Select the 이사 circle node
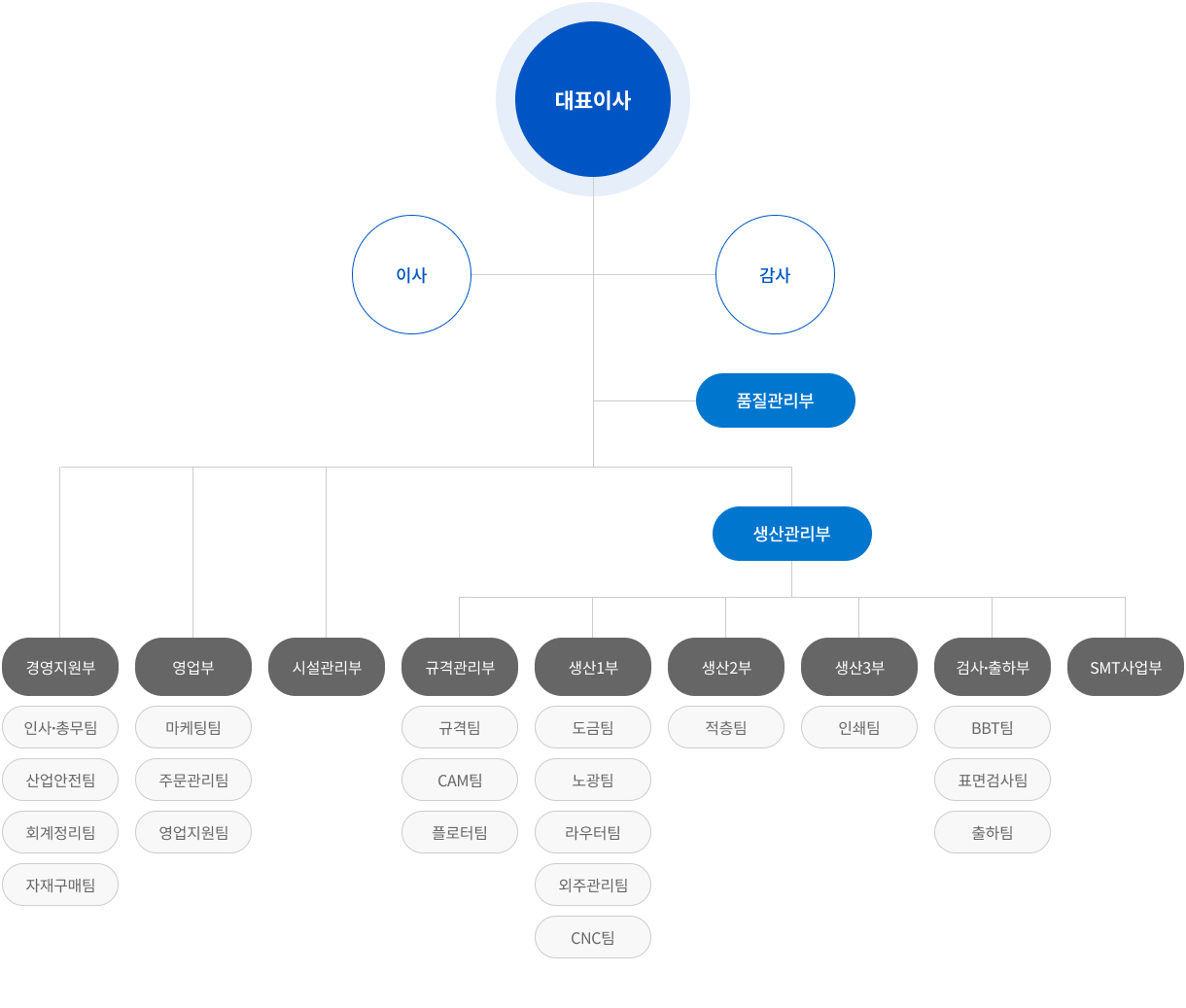The image size is (1186, 1008). [x=411, y=275]
